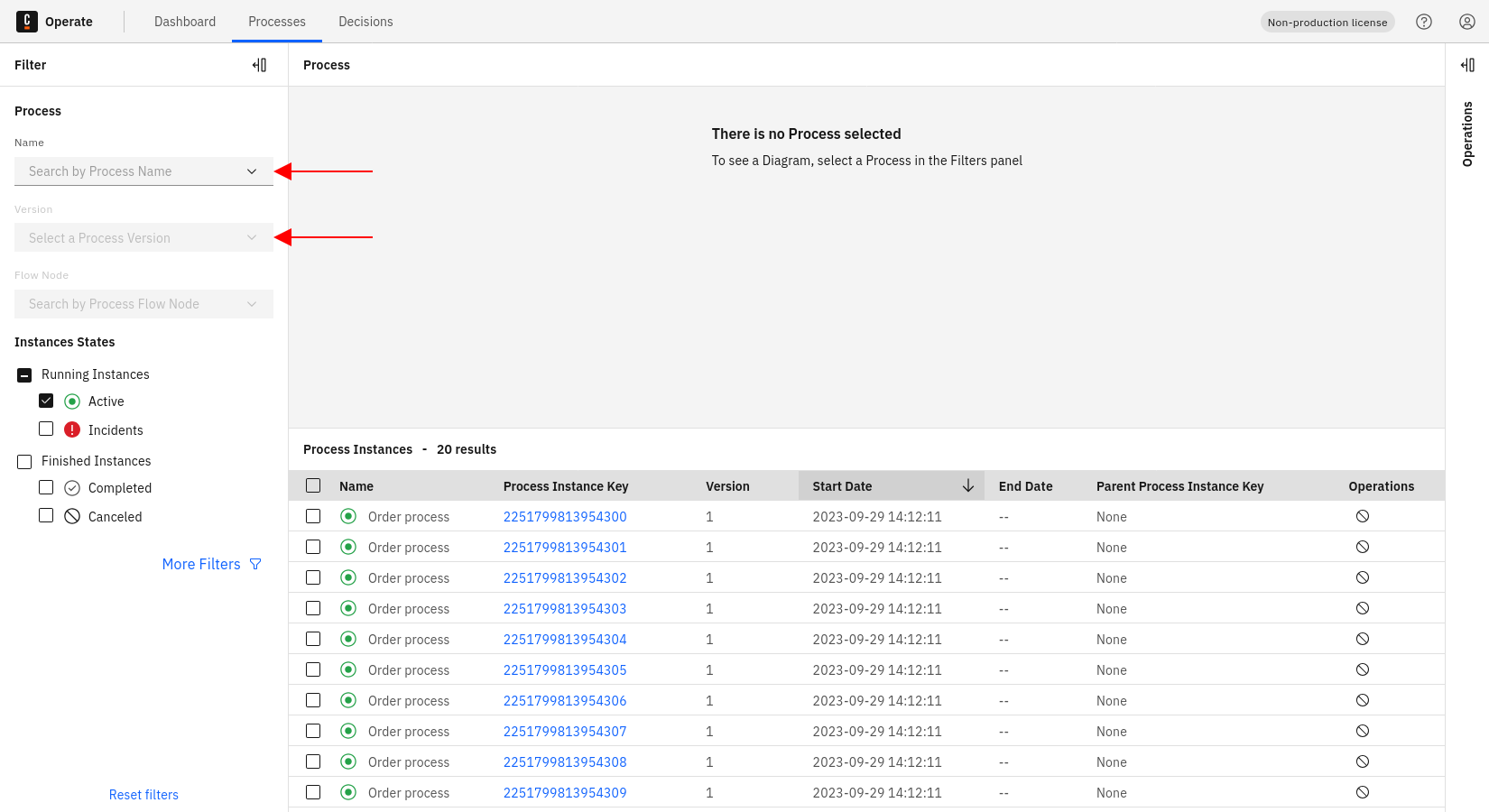Open the help menu icon
The width and height of the screenshot is (1489, 812).
click(x=1424, y=22)
